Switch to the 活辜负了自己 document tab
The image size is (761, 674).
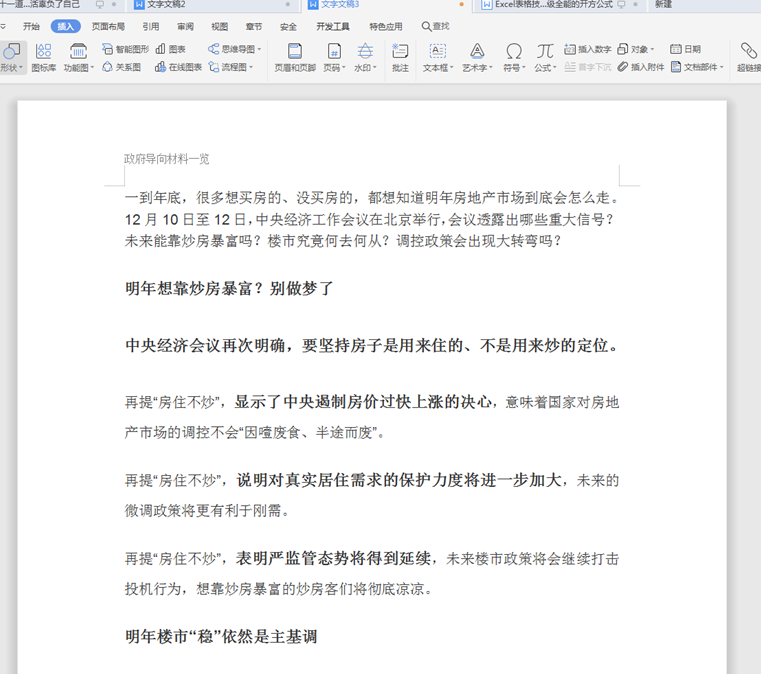click(x=40, y=4)
